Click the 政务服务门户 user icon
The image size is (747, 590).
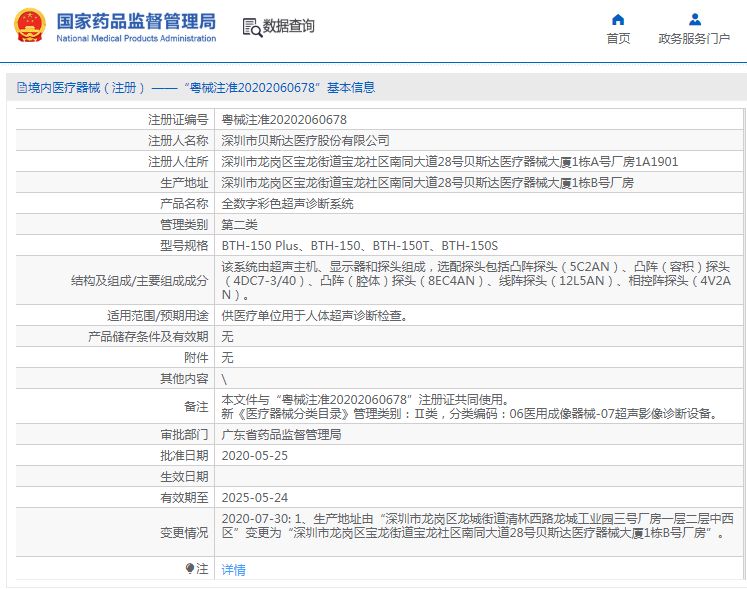(695, 20)
